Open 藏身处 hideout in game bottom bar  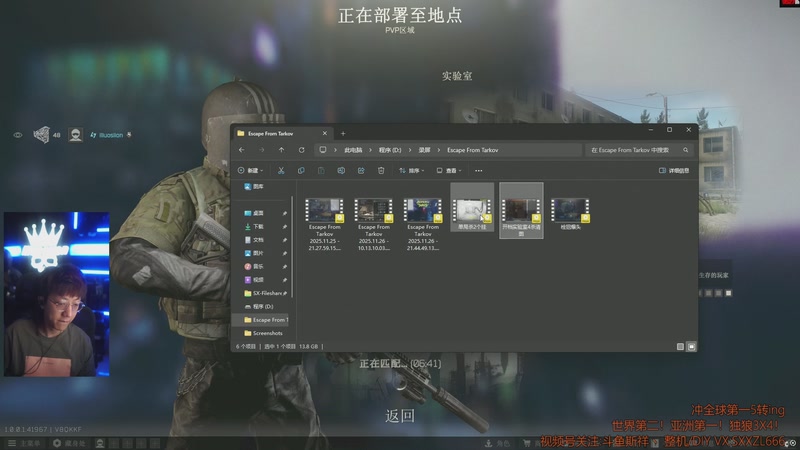click(69, 443)
